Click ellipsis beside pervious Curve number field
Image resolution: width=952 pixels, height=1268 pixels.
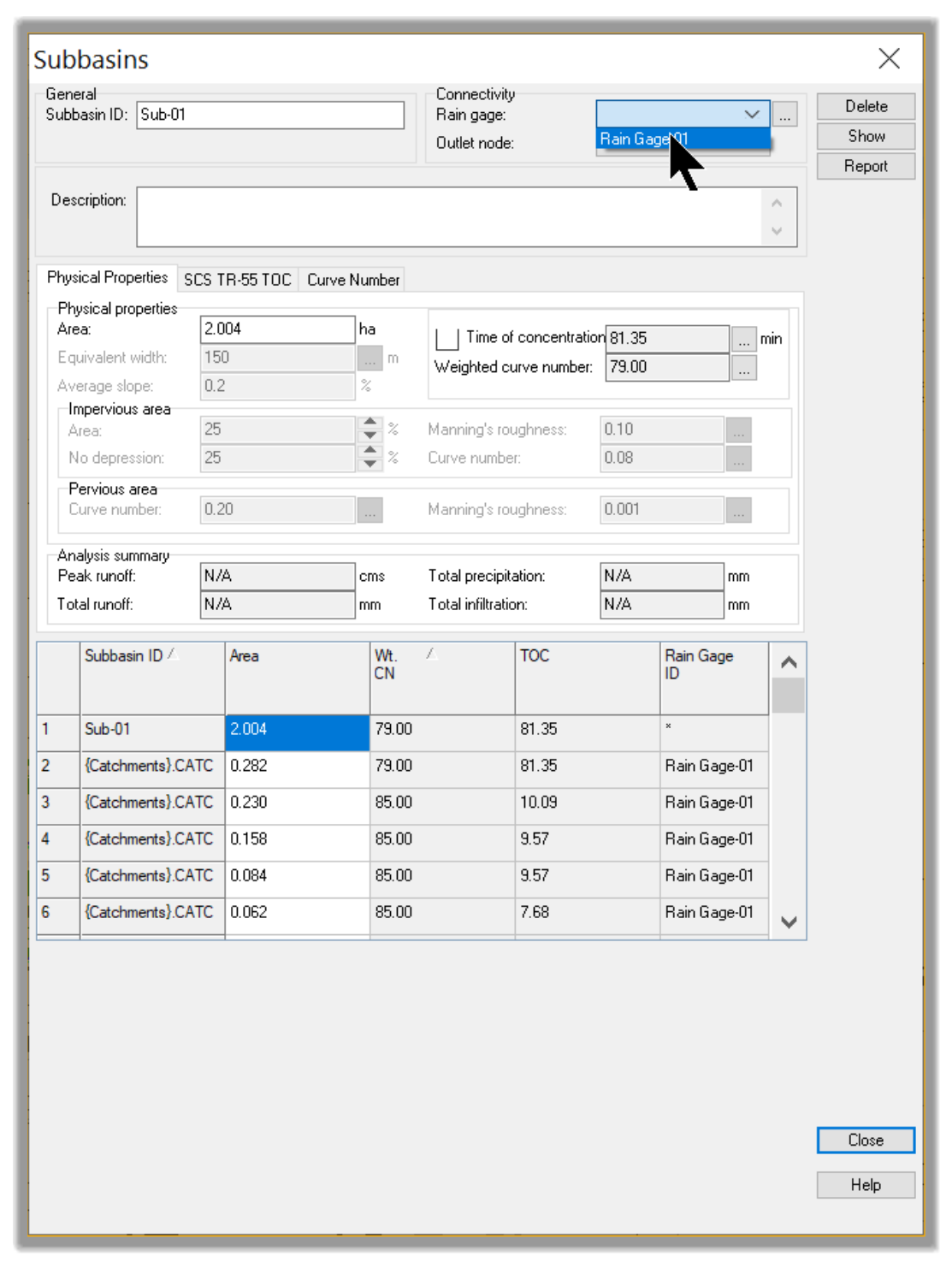tap(370, 510)
